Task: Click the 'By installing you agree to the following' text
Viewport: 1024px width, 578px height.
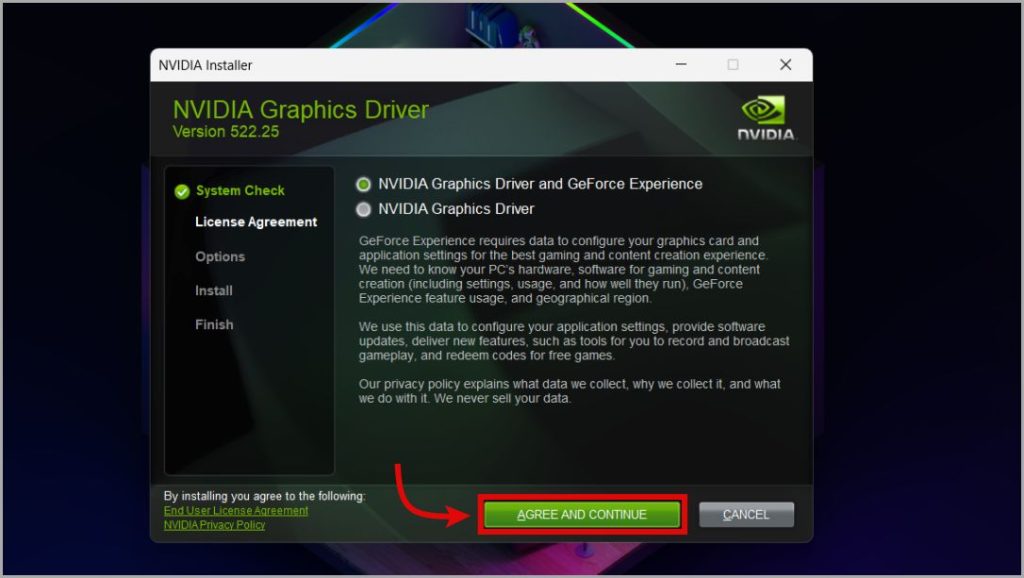Action: (264, 496)
